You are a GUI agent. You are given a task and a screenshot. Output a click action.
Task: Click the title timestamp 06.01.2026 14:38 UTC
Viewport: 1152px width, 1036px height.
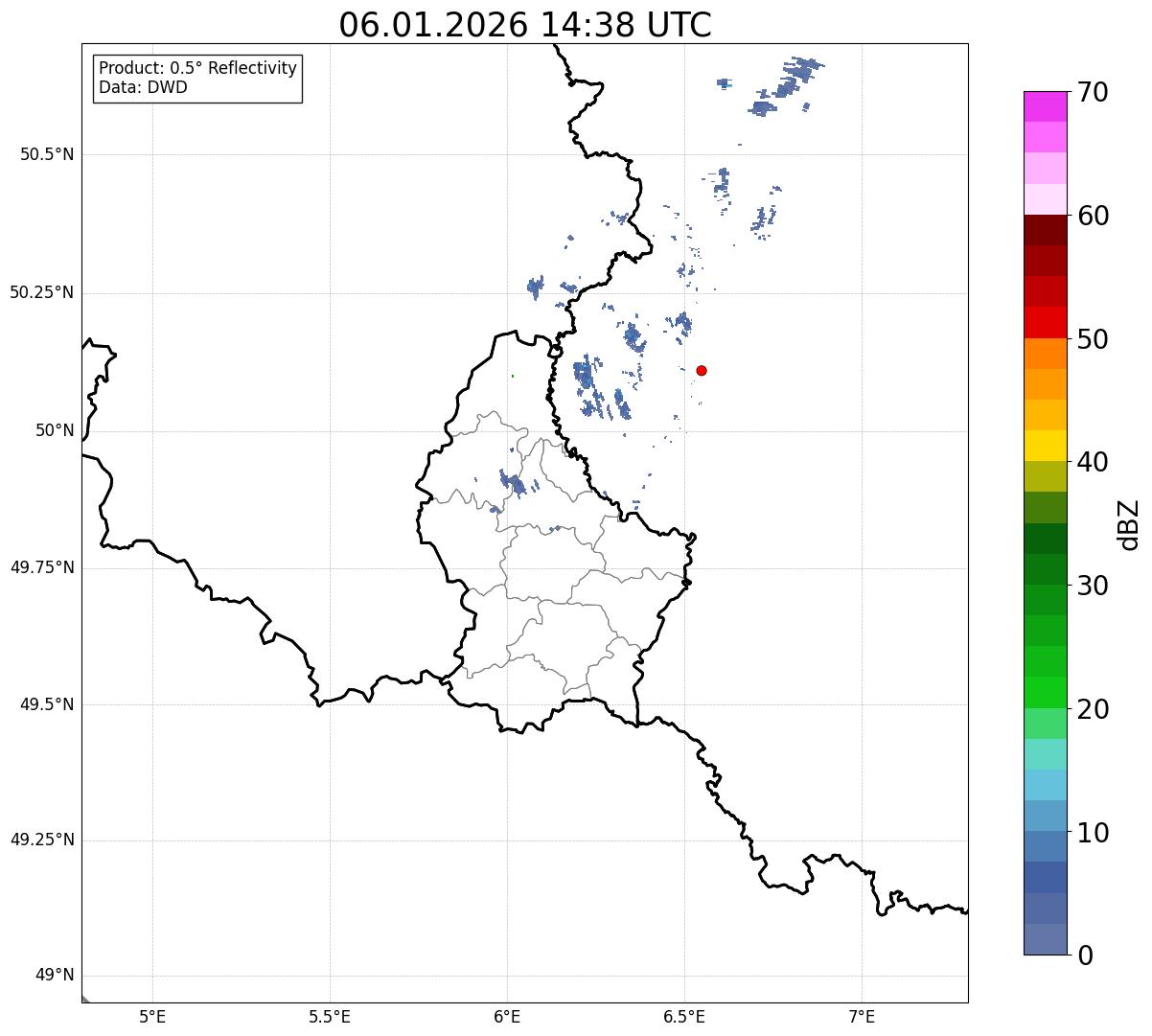pos(525,25)
